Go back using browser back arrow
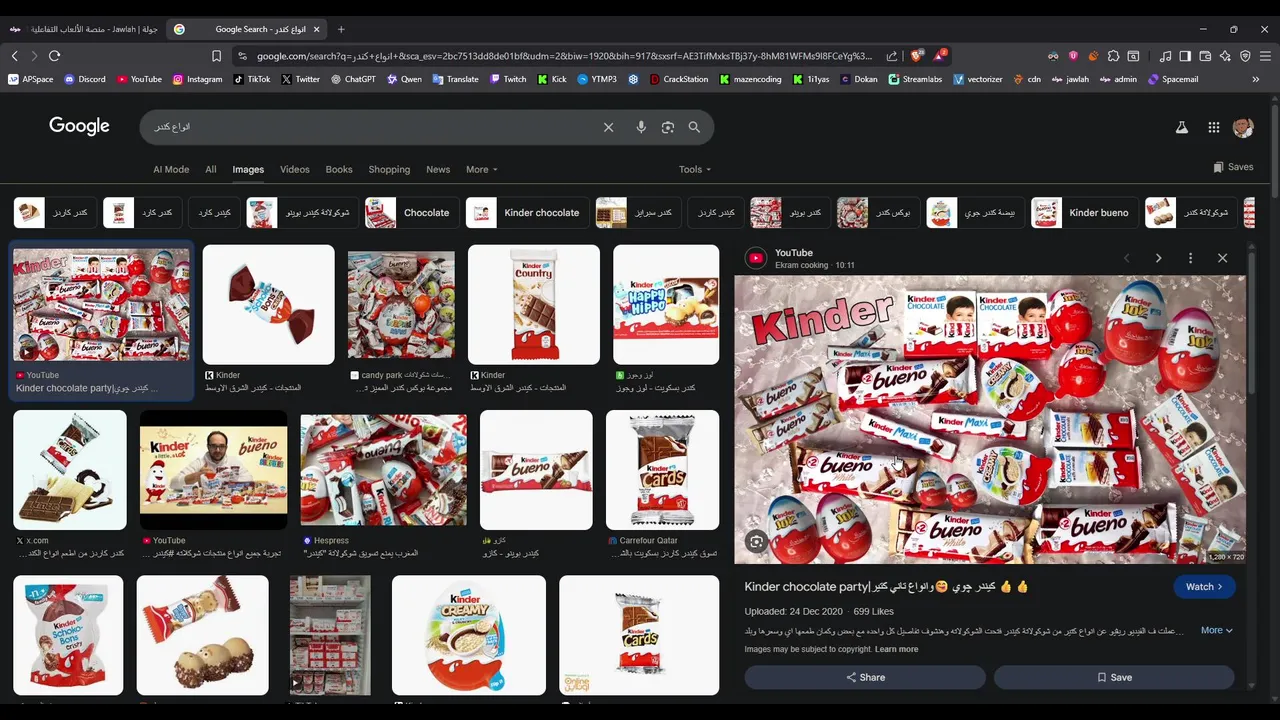This screenshot has height=720, width=1280. pyautogui.click(x=14, y=56)
